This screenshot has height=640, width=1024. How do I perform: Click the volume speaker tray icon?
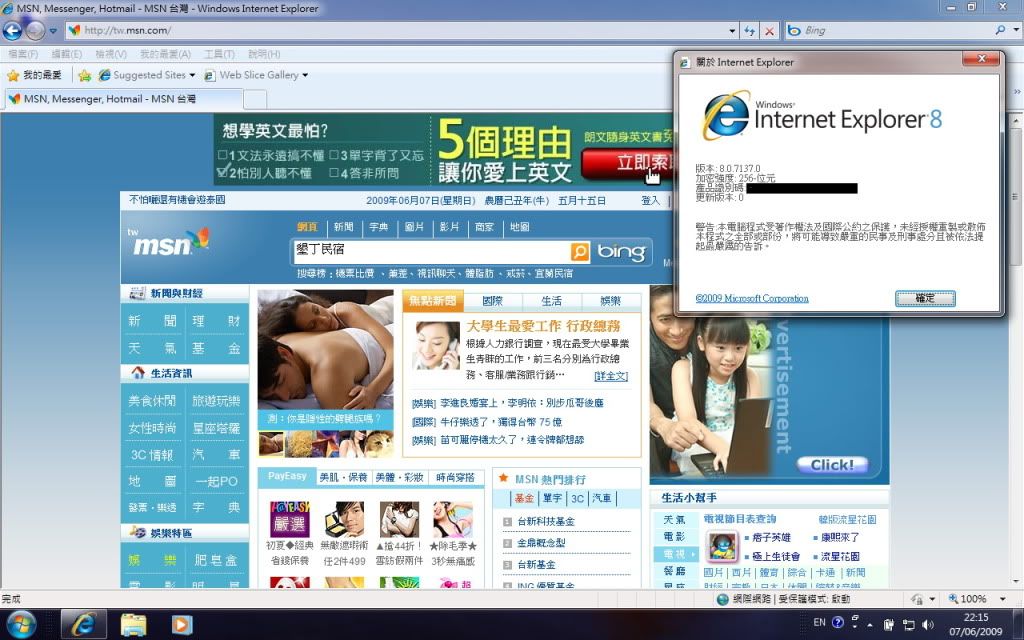tap(927, 625)
